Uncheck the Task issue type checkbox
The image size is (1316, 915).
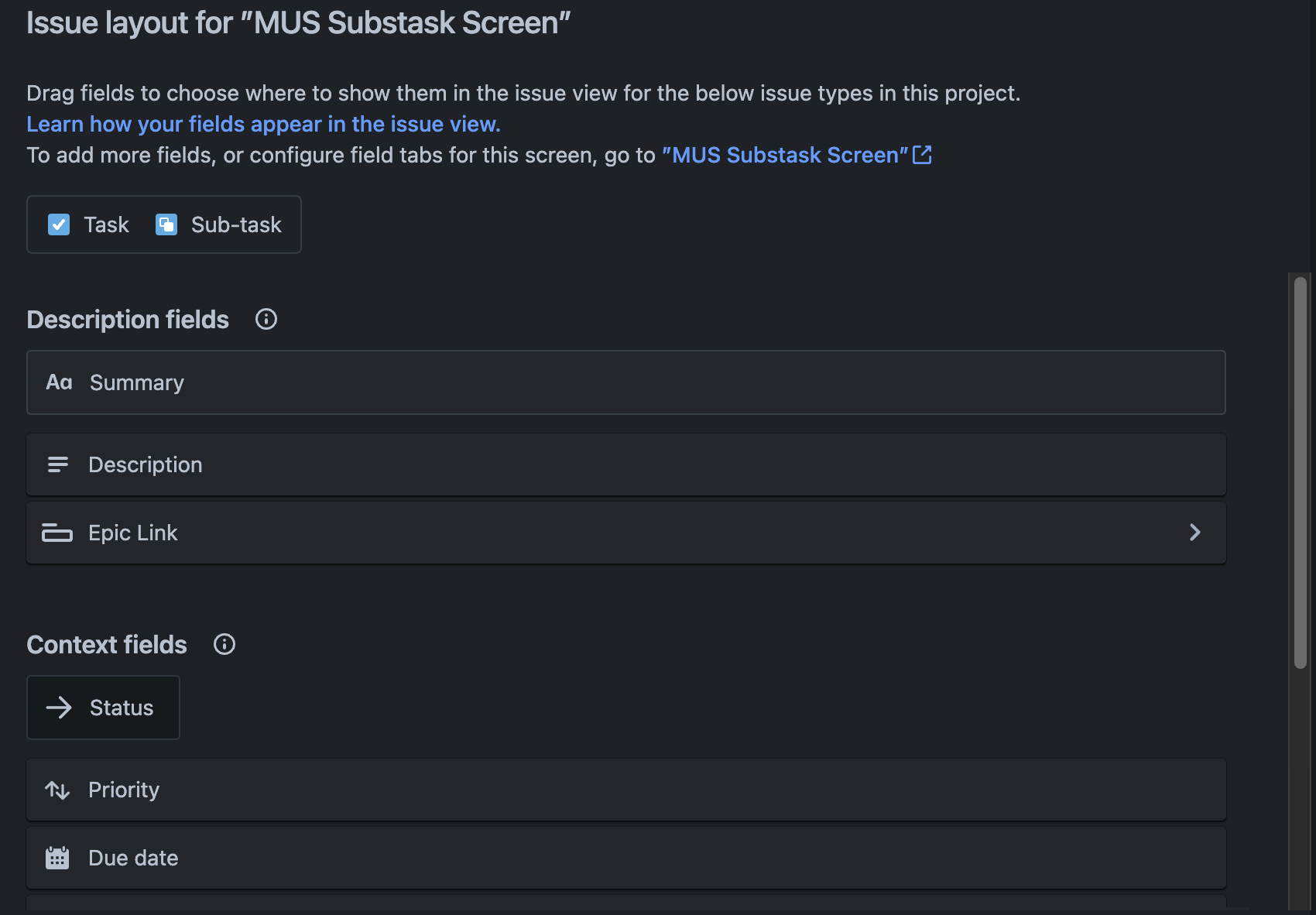tap(59, 224)
